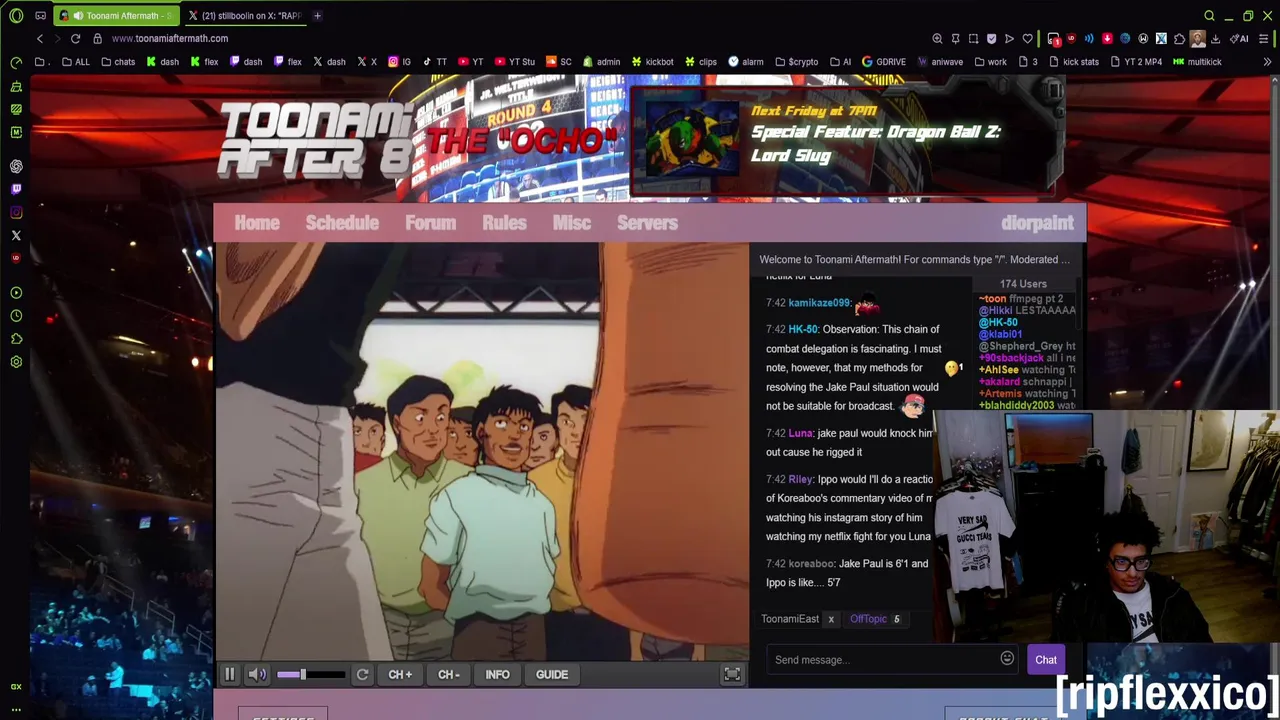Open the browser main menu (easy setup)

pyautogui.click(x=1265, y=39)
